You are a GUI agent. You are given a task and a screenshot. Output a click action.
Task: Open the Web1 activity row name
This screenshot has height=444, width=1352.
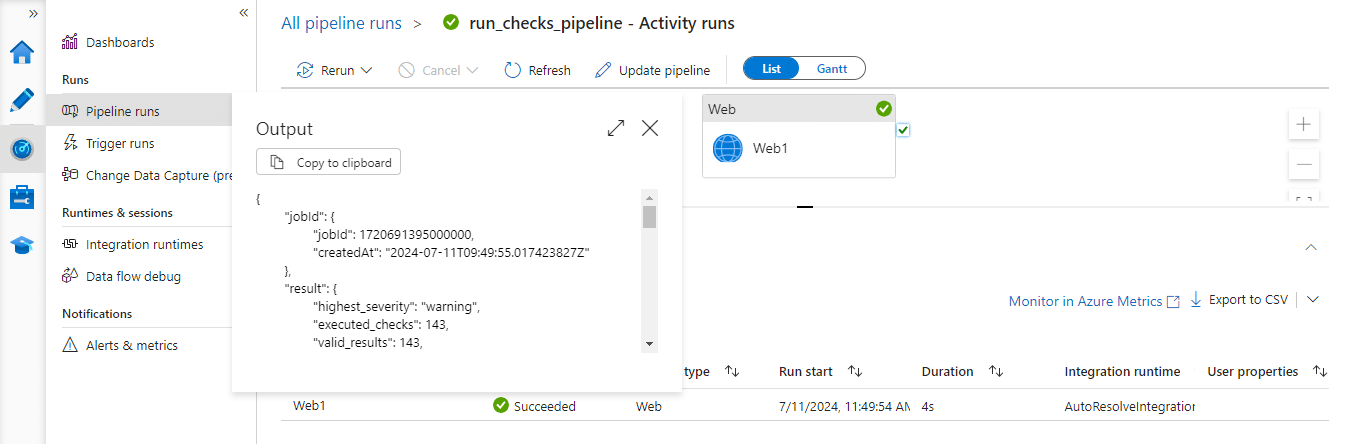pyautogui.click(x=309, y=406)
